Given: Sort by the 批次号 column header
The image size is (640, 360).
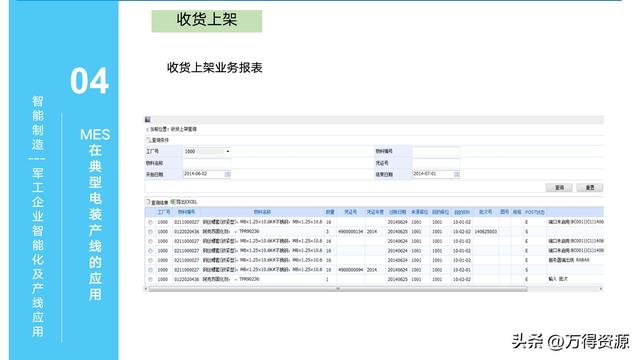Looking at the screenshot, I should pyautogui.click(x=485, y=212).
